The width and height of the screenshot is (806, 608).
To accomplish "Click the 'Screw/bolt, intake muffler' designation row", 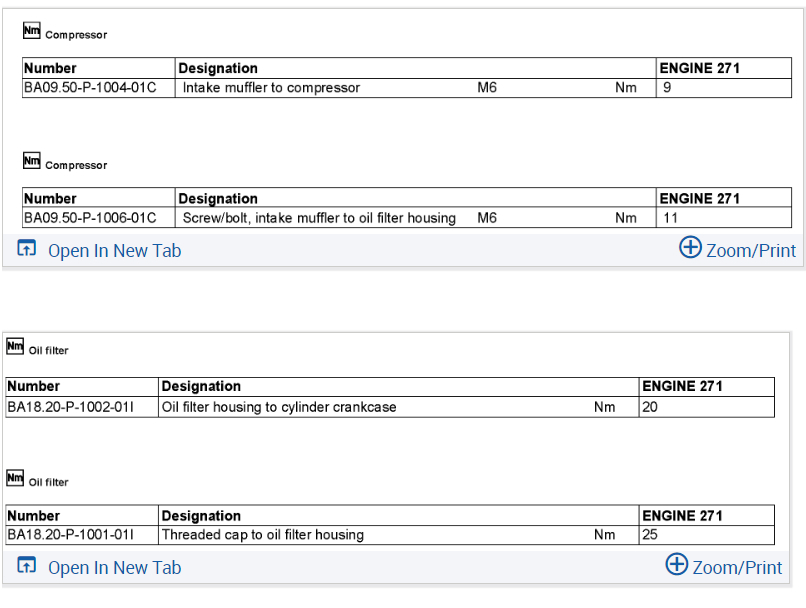I will pyautogui.click(x=319, y=218).
